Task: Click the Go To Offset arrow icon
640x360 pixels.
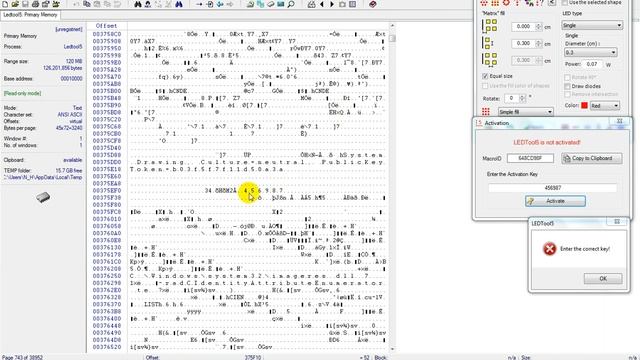Action: [x=199, y=4]
